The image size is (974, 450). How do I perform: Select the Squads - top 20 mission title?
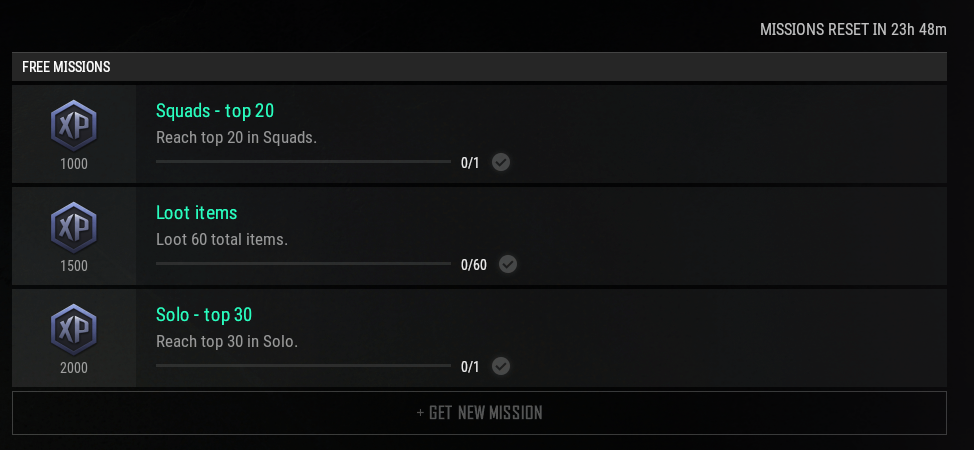tap(214, 111)
